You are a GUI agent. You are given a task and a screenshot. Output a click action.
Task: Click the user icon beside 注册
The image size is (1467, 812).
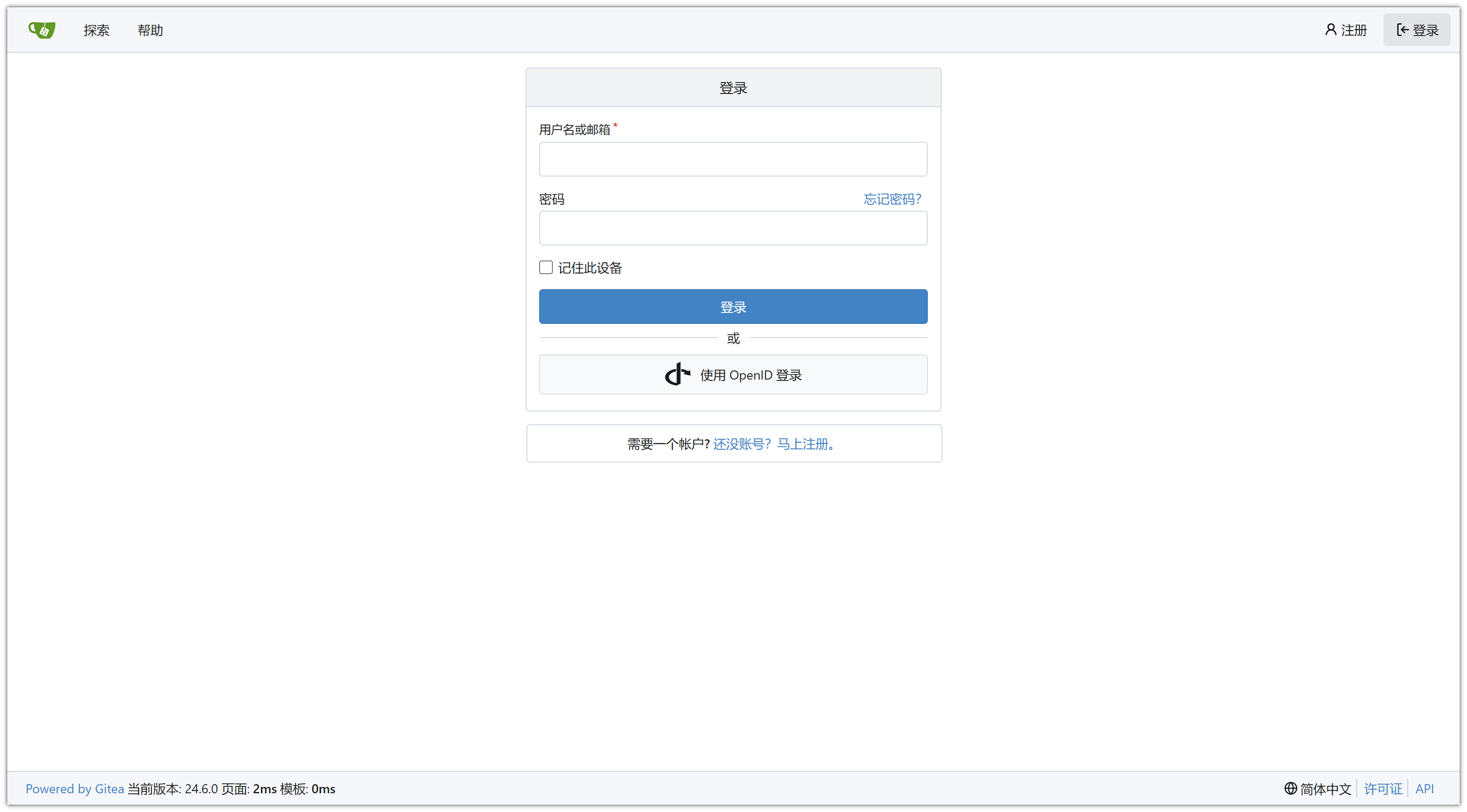1330,30
